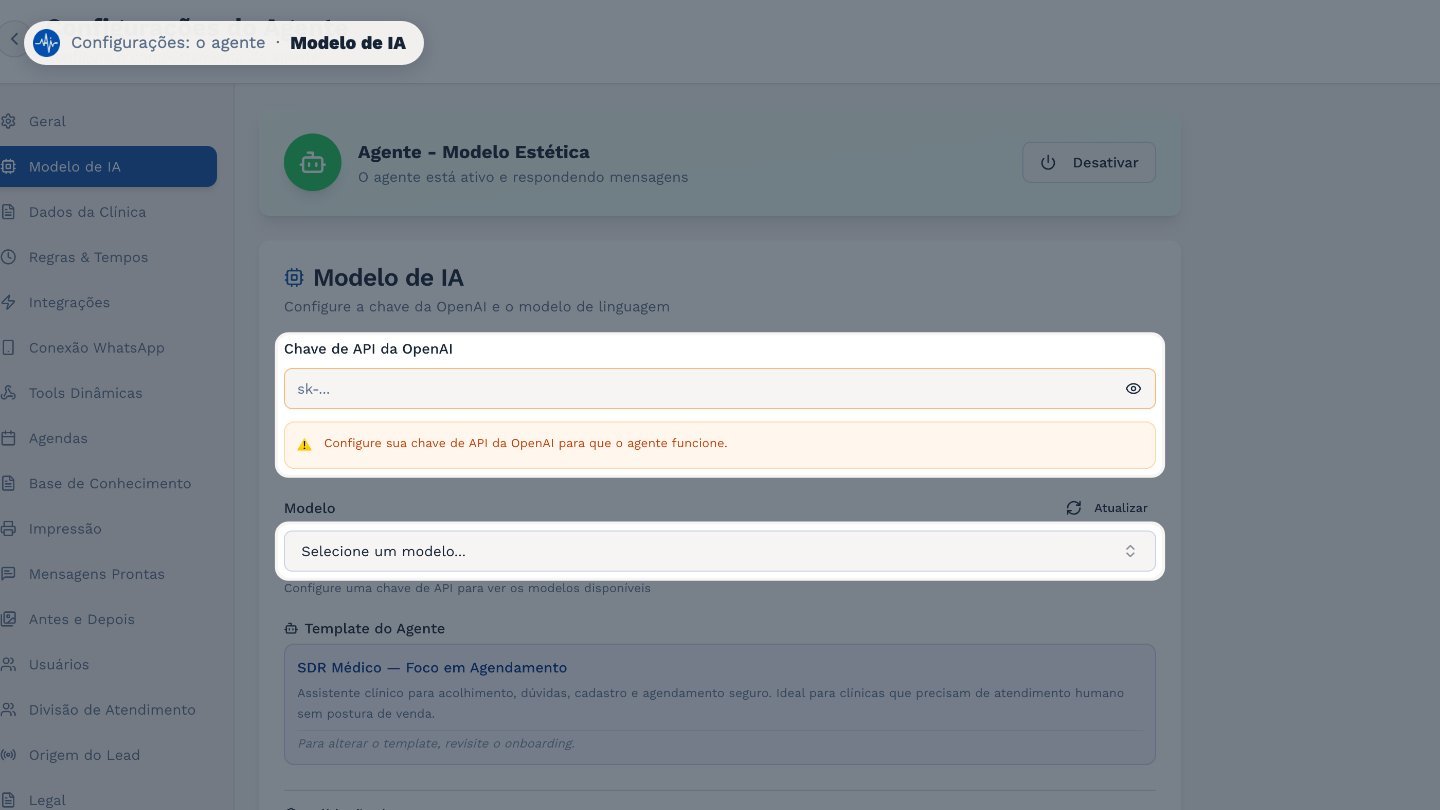
Task: Open Divisão de Atendimento settings
Action: (108, 710)
